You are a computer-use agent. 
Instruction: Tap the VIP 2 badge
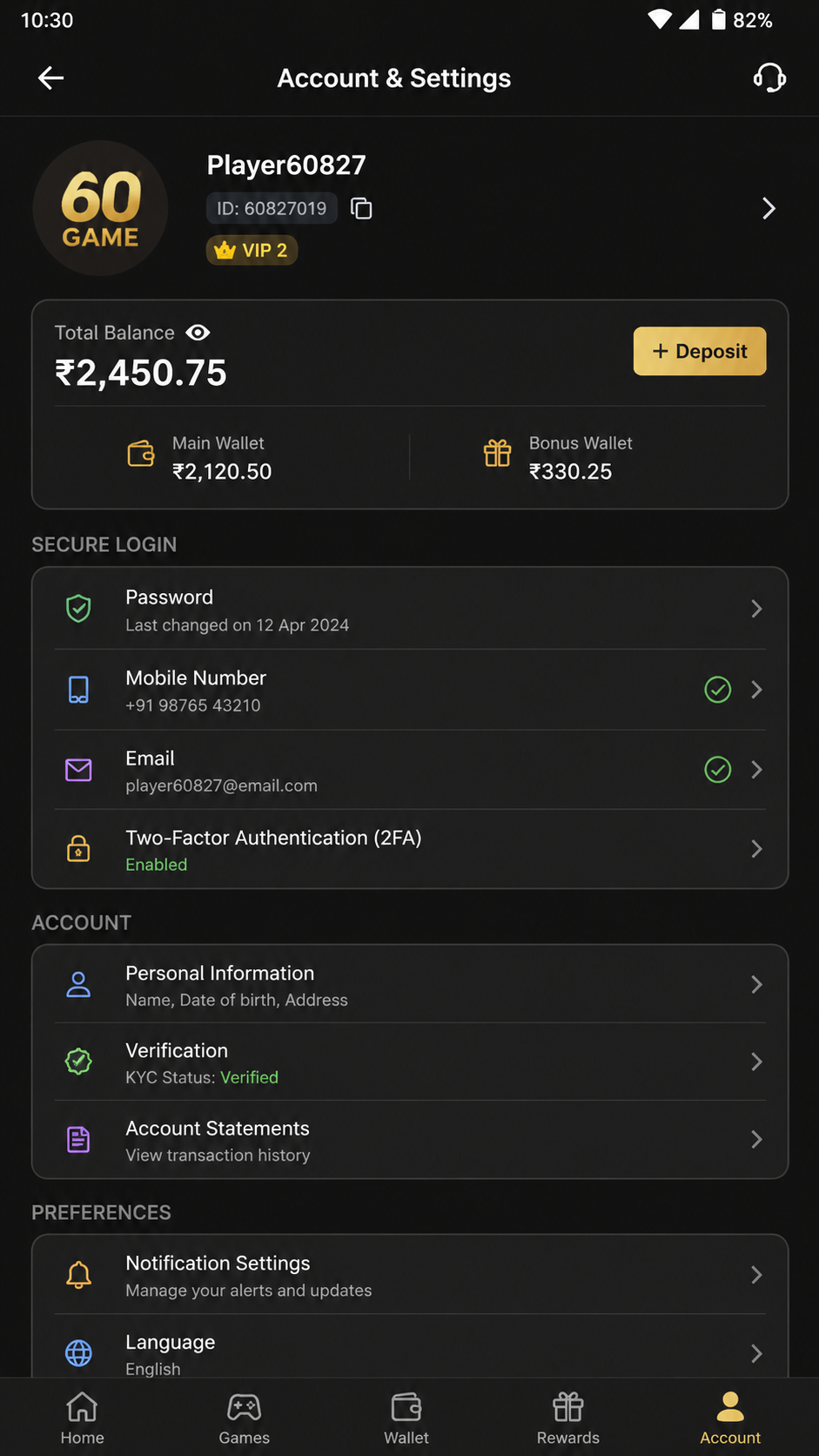pos(252,250)
